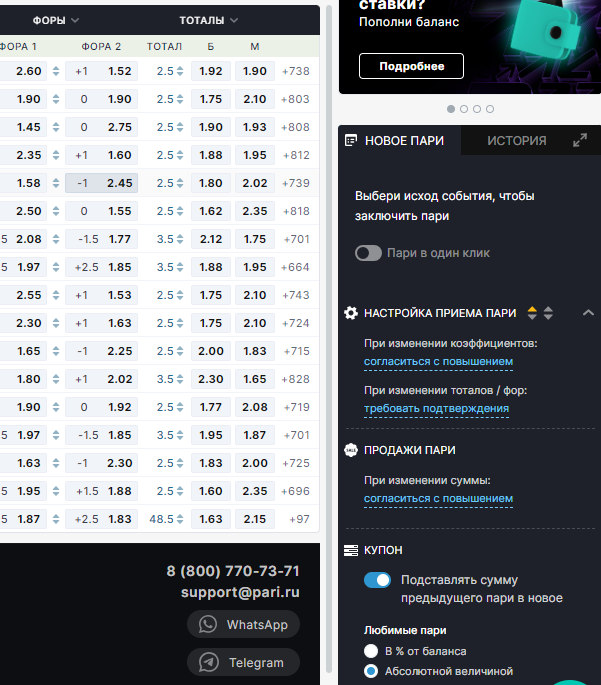Screen dimensions: 601x685
Task: Go to fourth banner slide dot
Action: click(490, 109)
